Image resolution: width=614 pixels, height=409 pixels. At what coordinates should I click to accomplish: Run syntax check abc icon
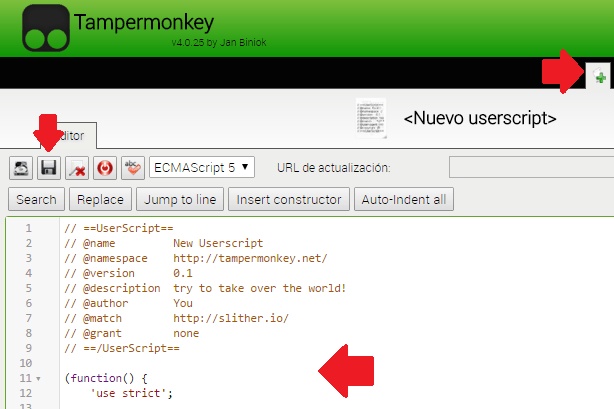click(133, 168)
